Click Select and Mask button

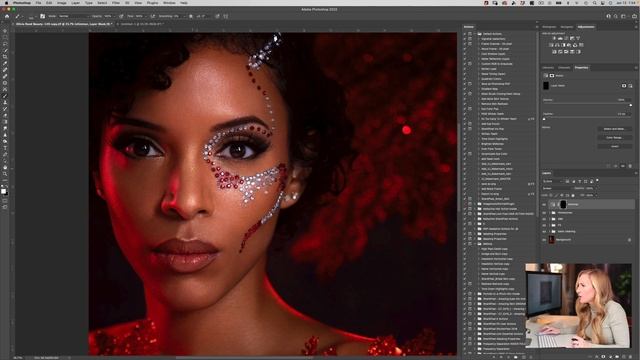coord(614,129)
